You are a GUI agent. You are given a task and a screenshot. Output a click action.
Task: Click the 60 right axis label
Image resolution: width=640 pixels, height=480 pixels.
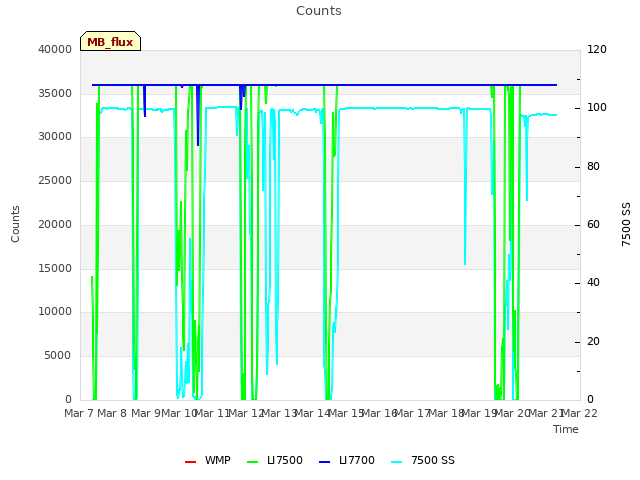point(593,224)
